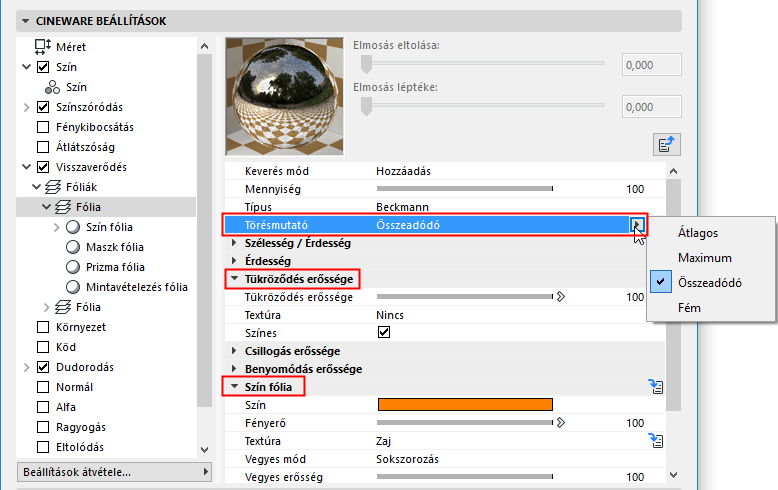The height and width of the screenshot is (490, 778).
Task: Toggle the Visszaverődés checkbox
Action: 43,167
